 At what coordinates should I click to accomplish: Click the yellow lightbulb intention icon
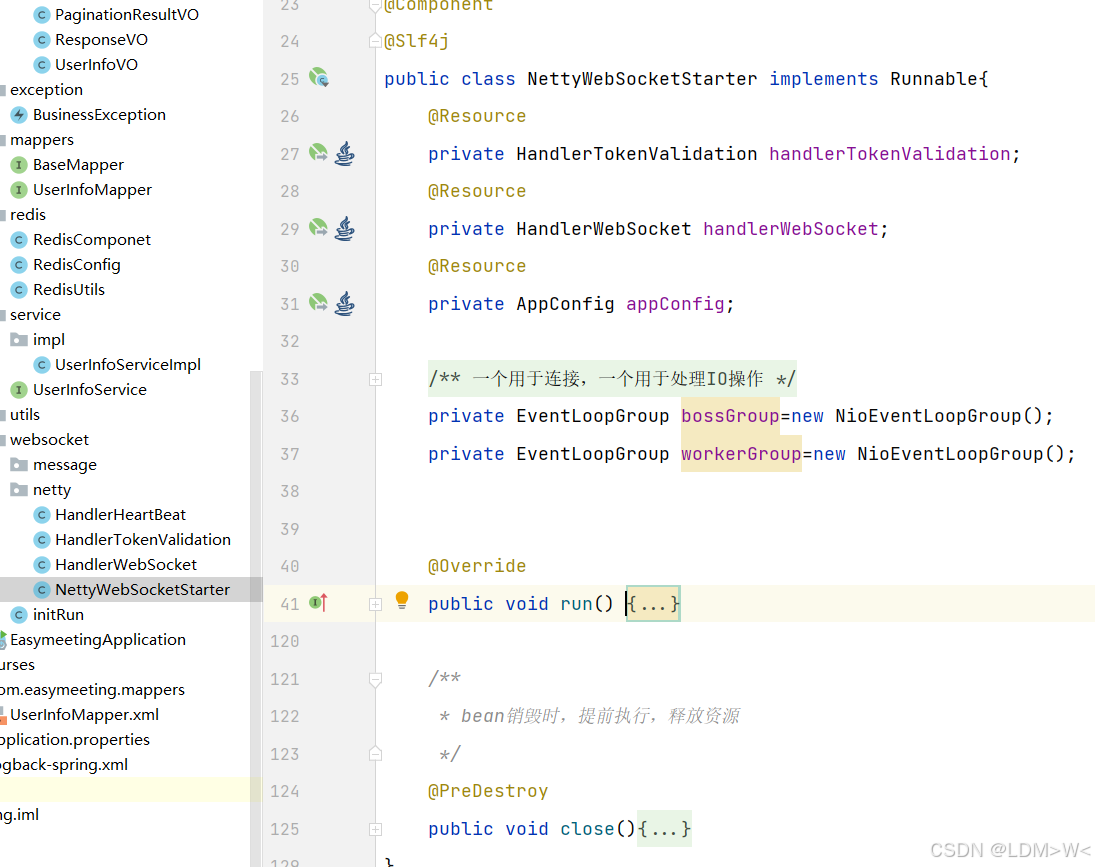[402, 600]
